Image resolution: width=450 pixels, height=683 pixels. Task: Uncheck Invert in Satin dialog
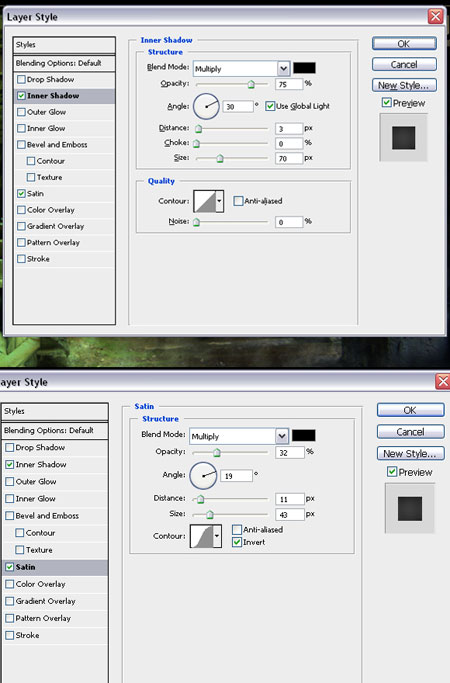[237, 542]
